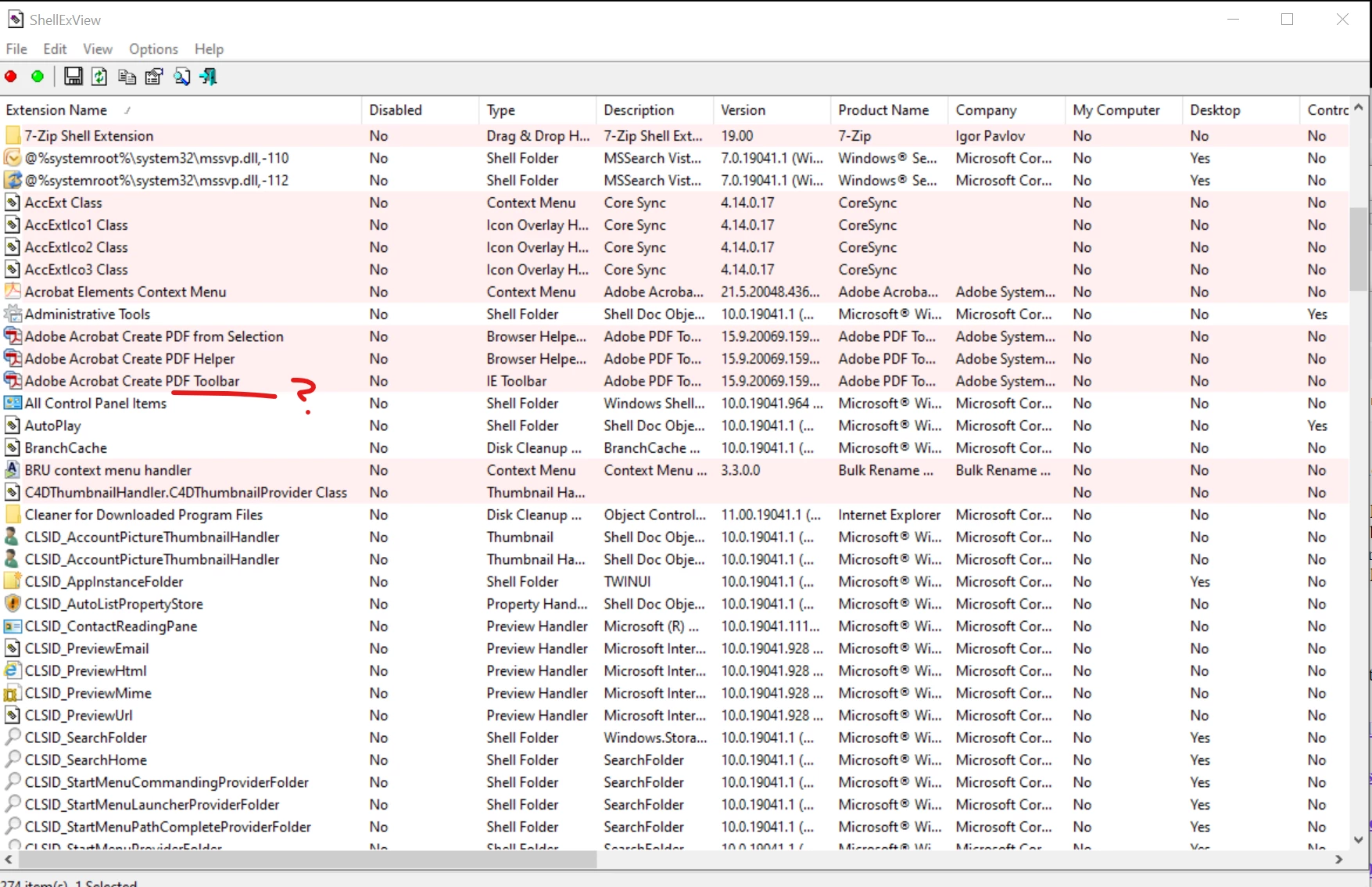
Task: Select the CLSID_PreviewUrl row
Action: tap(674, 715)
